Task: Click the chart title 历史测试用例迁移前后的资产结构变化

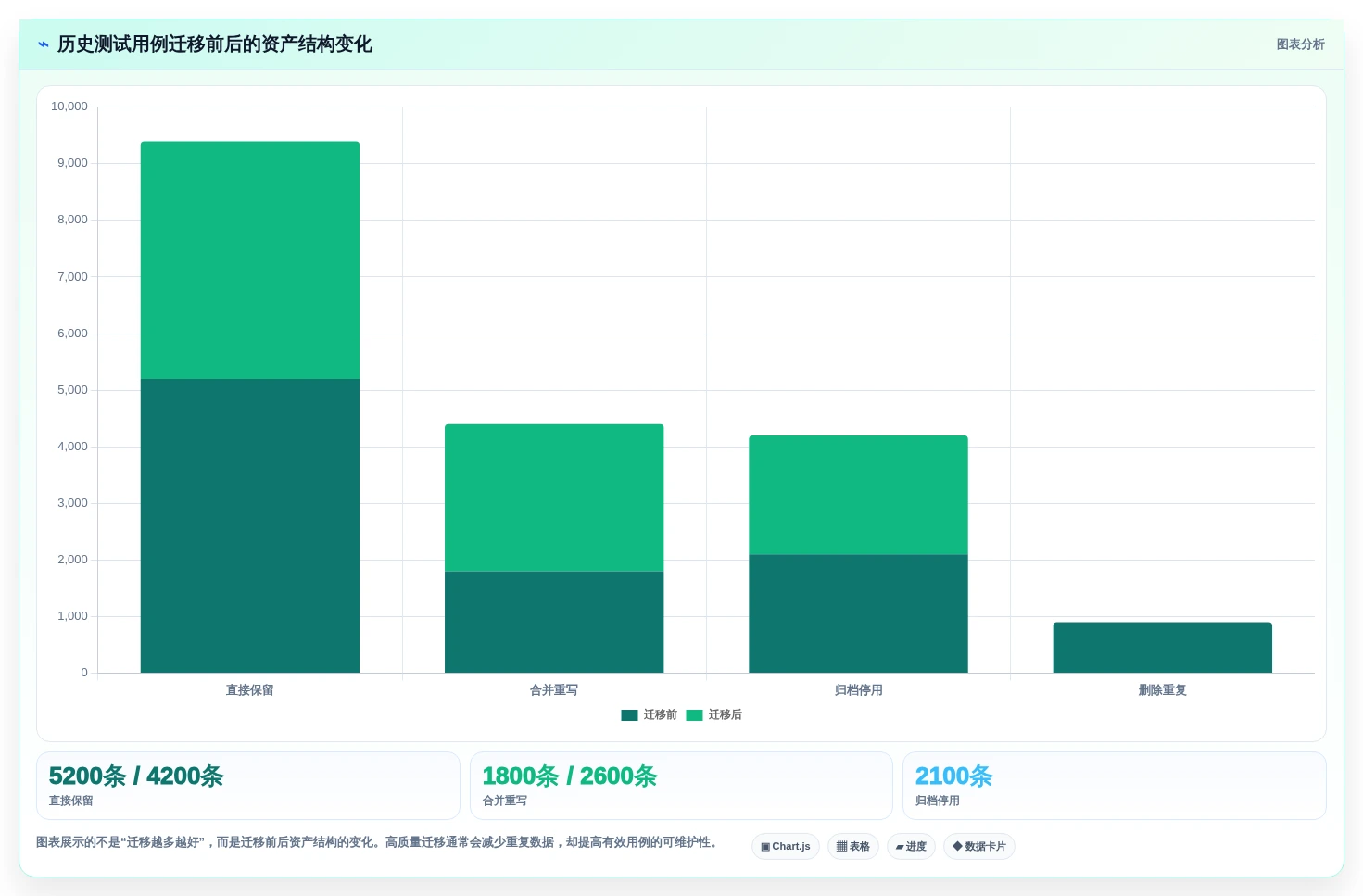Action: coord(215,44)
